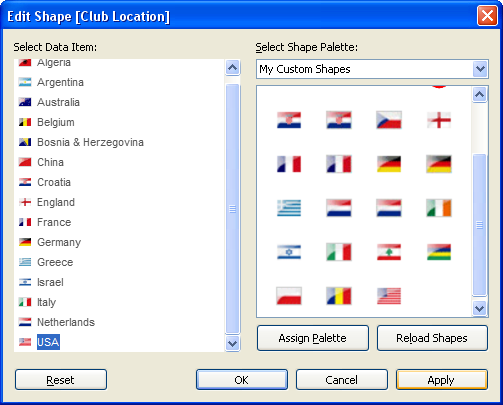
Task: Apply the shape changes
Action: tap(442, 380)
